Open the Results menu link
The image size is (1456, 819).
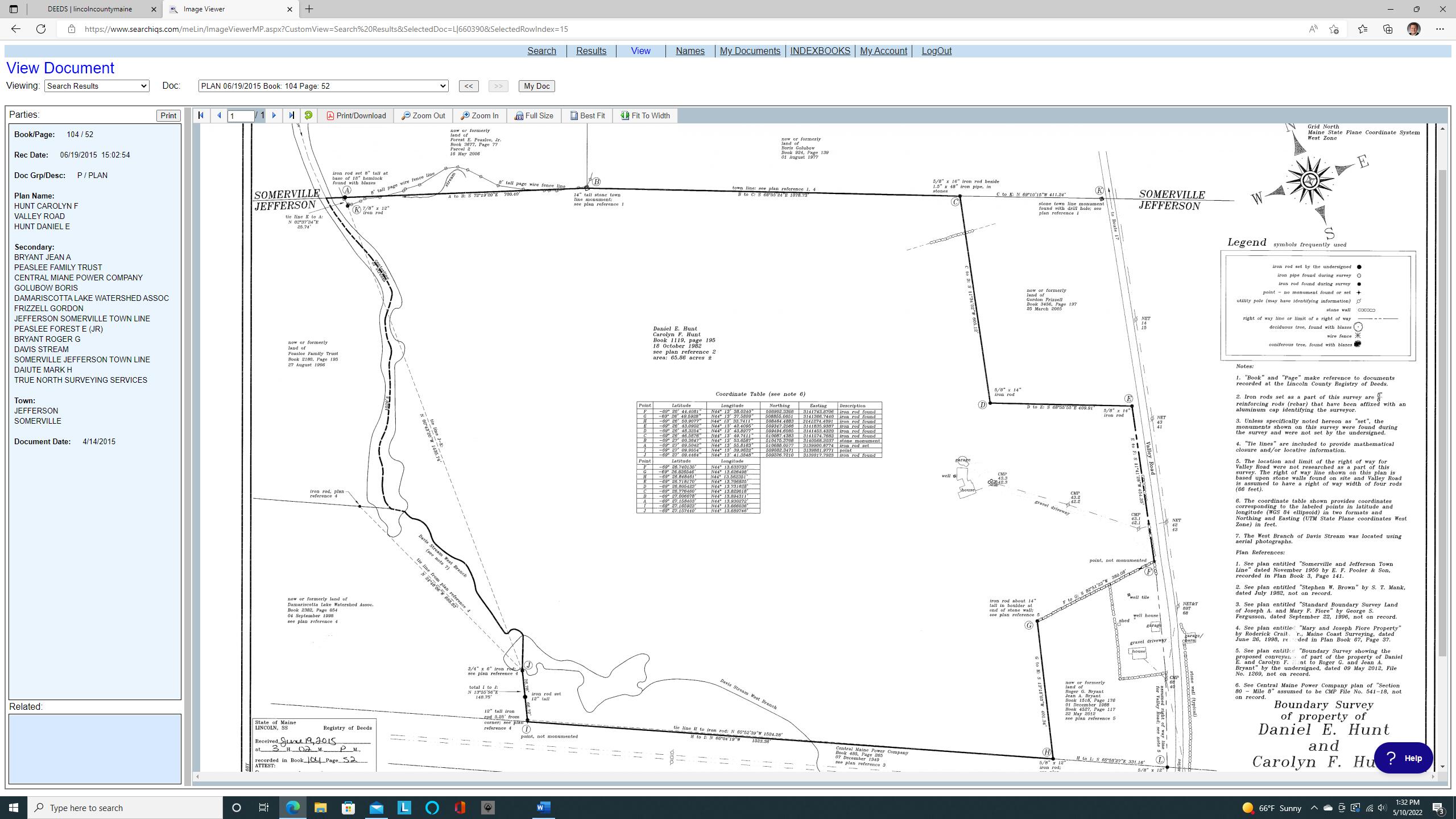point(591,51)
